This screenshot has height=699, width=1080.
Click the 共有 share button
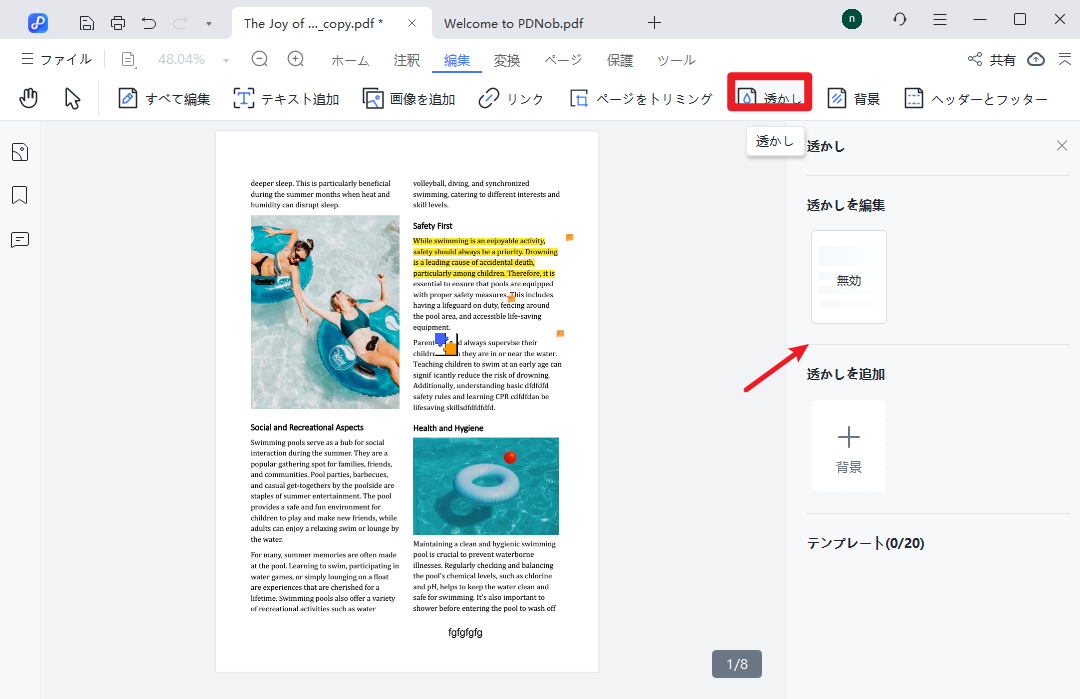(991, 60)
